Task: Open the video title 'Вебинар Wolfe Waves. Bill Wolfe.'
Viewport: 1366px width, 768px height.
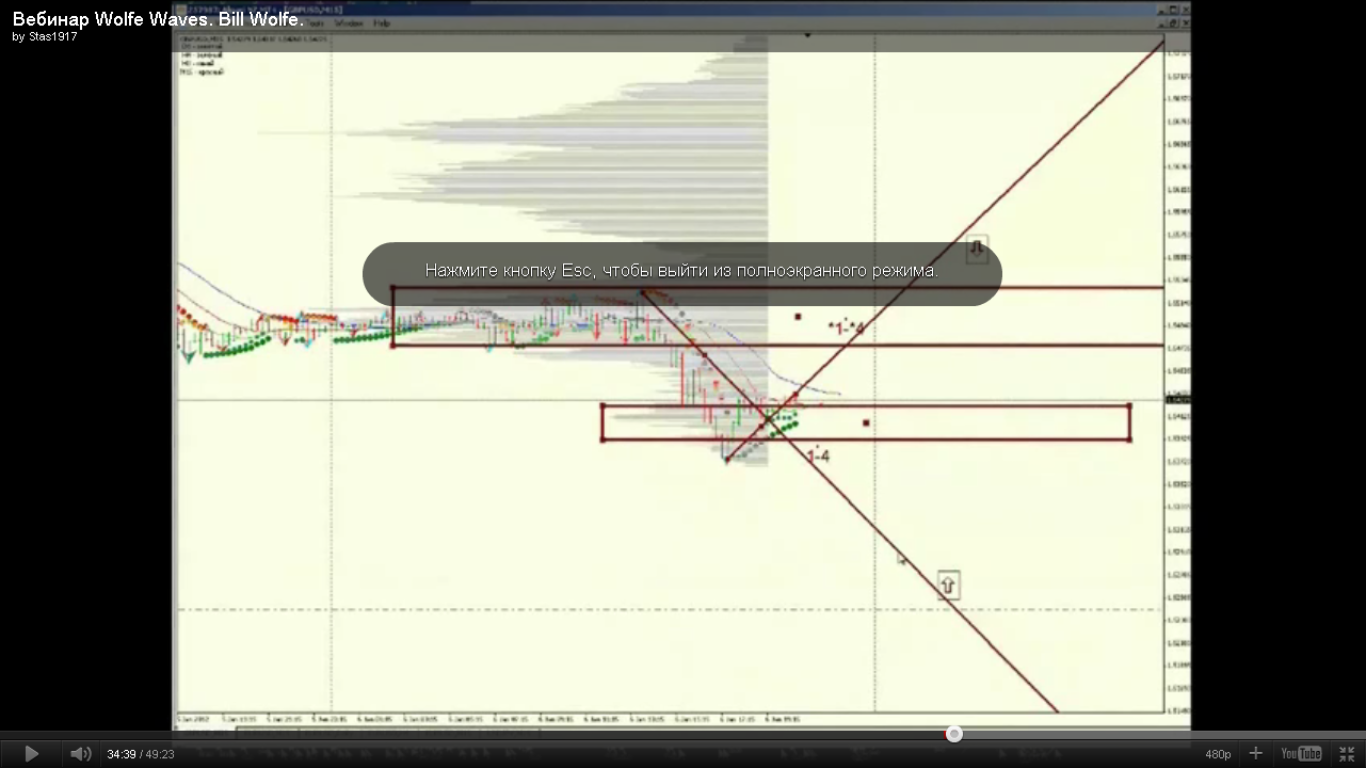Action: pos(158,19)
